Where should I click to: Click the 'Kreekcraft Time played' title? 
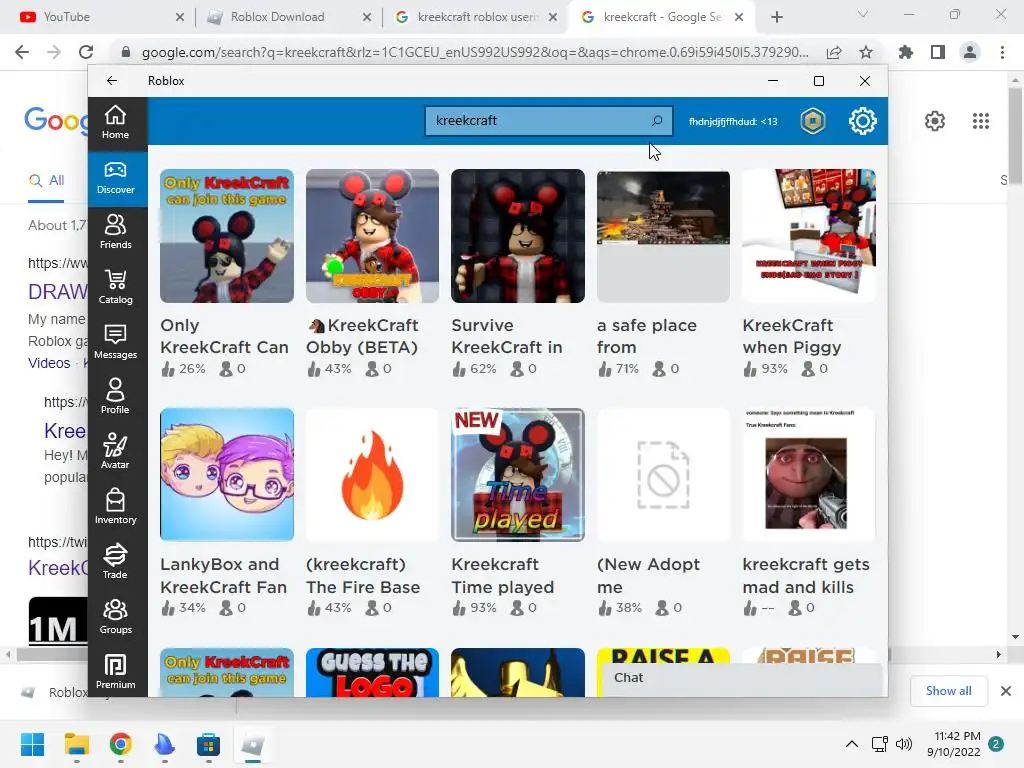point(503,575)
